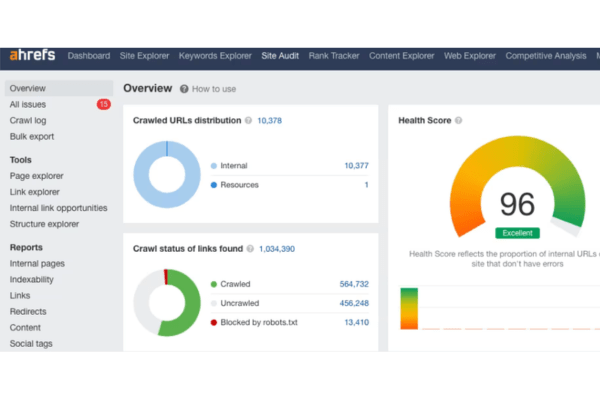Click the Uncrawled count 456,248
Image resolution: width=600 pixels, height=400 pixels.
pos(354,304)
